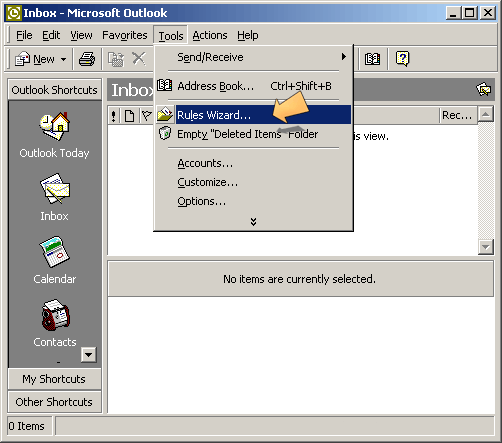
Task: Sort by Importance exclamation column header
Action: [x=114, y=116]
